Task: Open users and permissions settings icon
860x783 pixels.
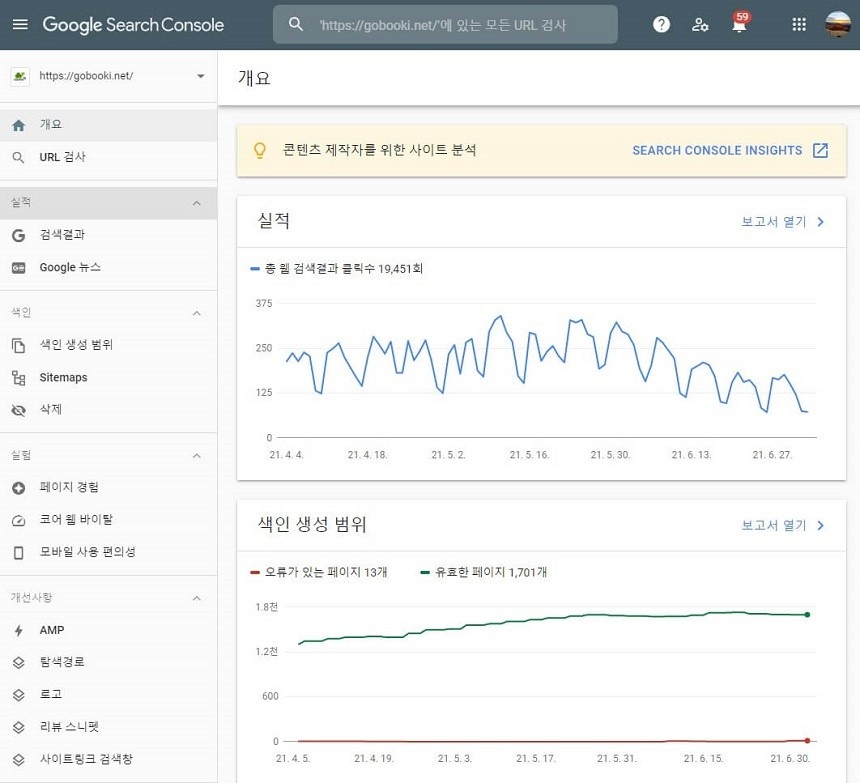Action: click(700, 24)
